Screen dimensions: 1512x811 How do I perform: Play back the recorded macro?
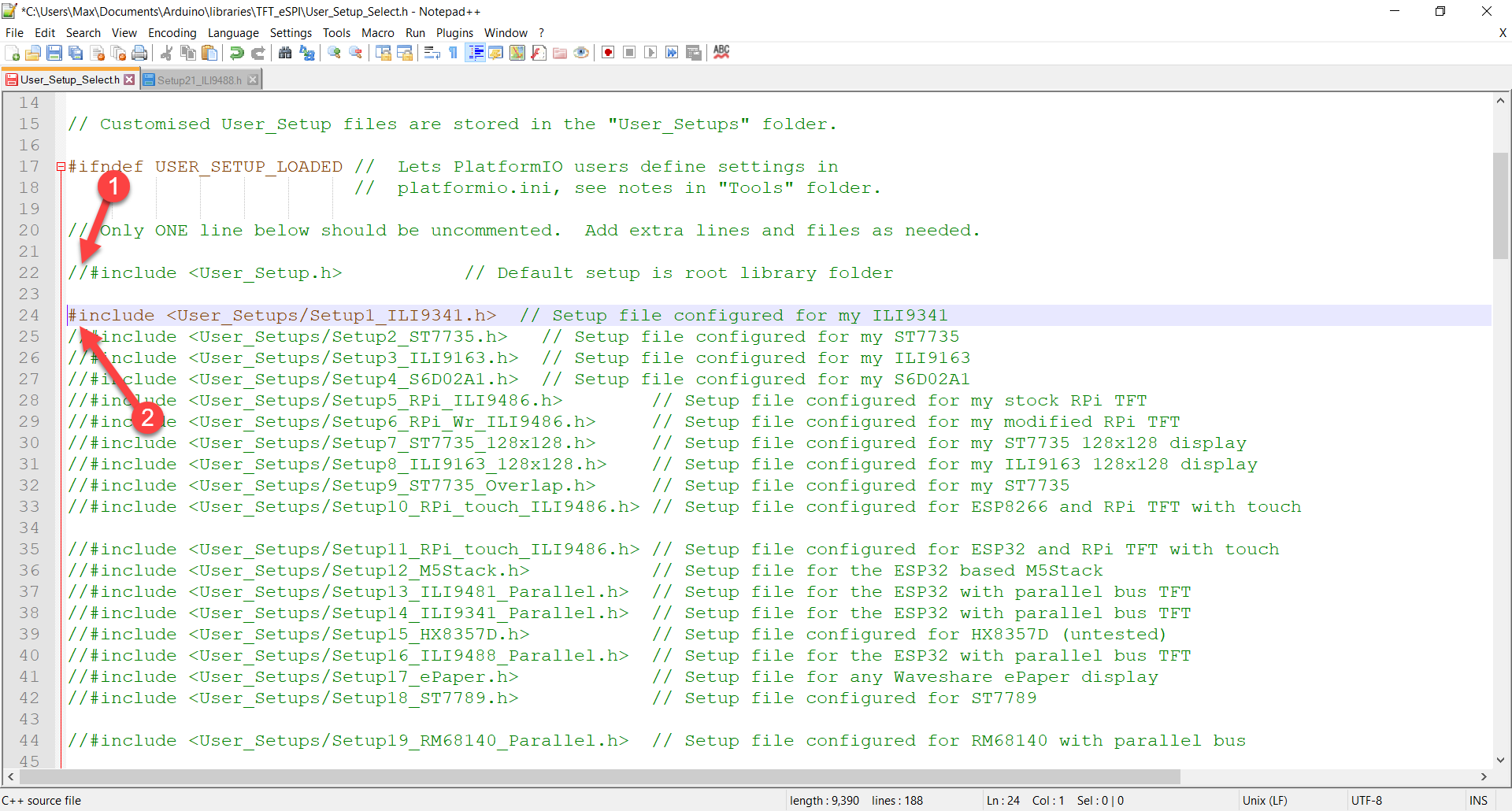point(650,53)
